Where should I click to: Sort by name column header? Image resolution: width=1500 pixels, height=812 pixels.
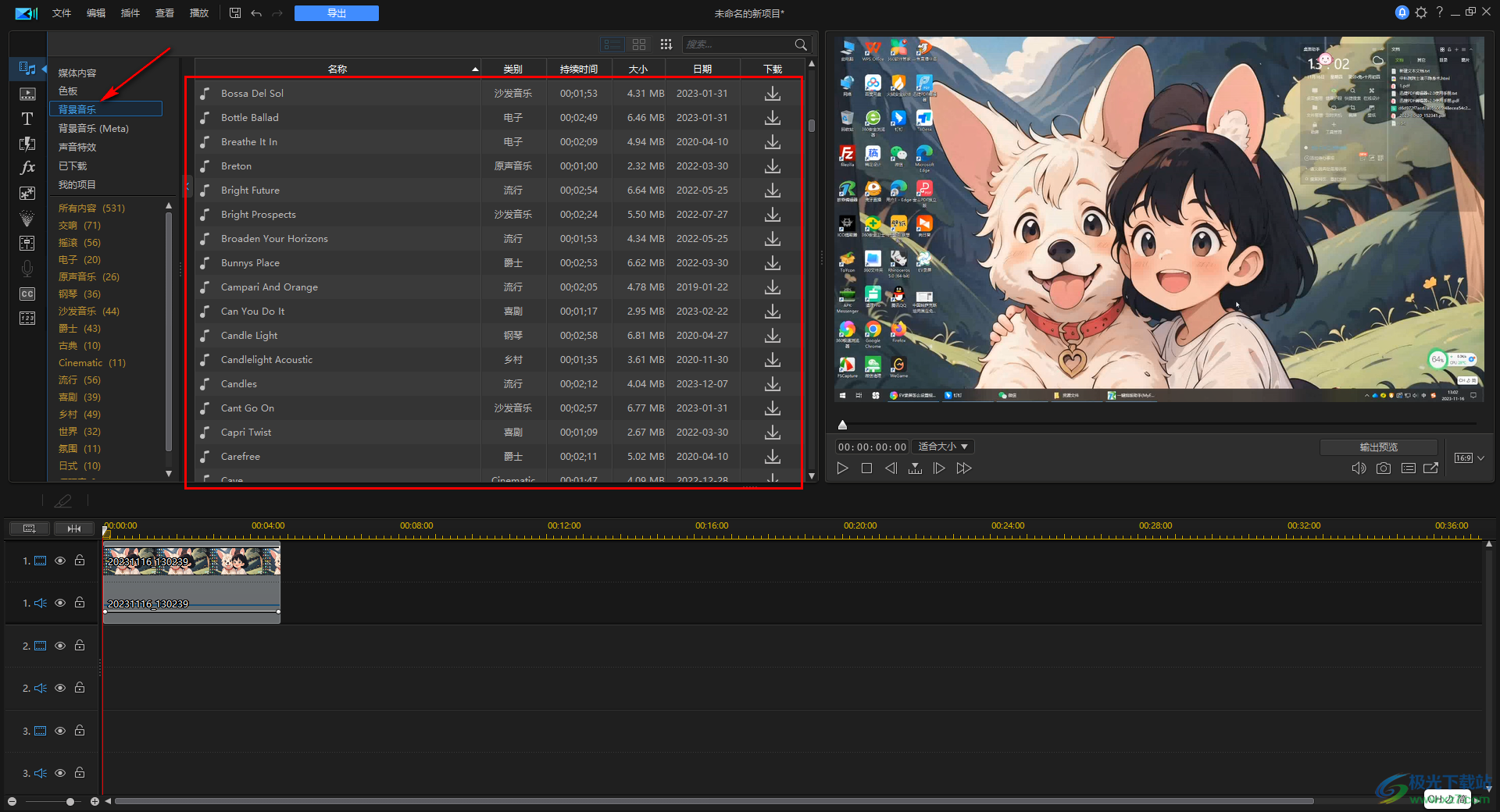(337, 69)
